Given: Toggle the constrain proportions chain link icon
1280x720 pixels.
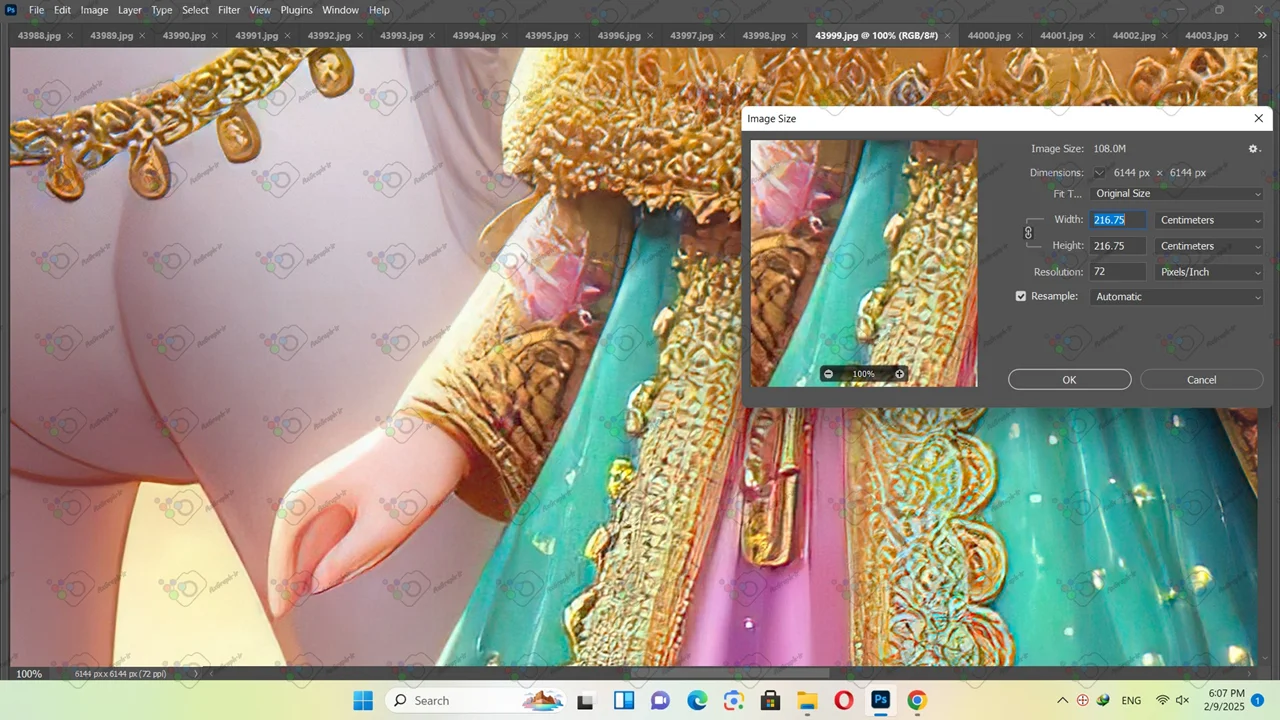Looking at the screenshot, I should pyautogui.click(x=1028, y=233).
